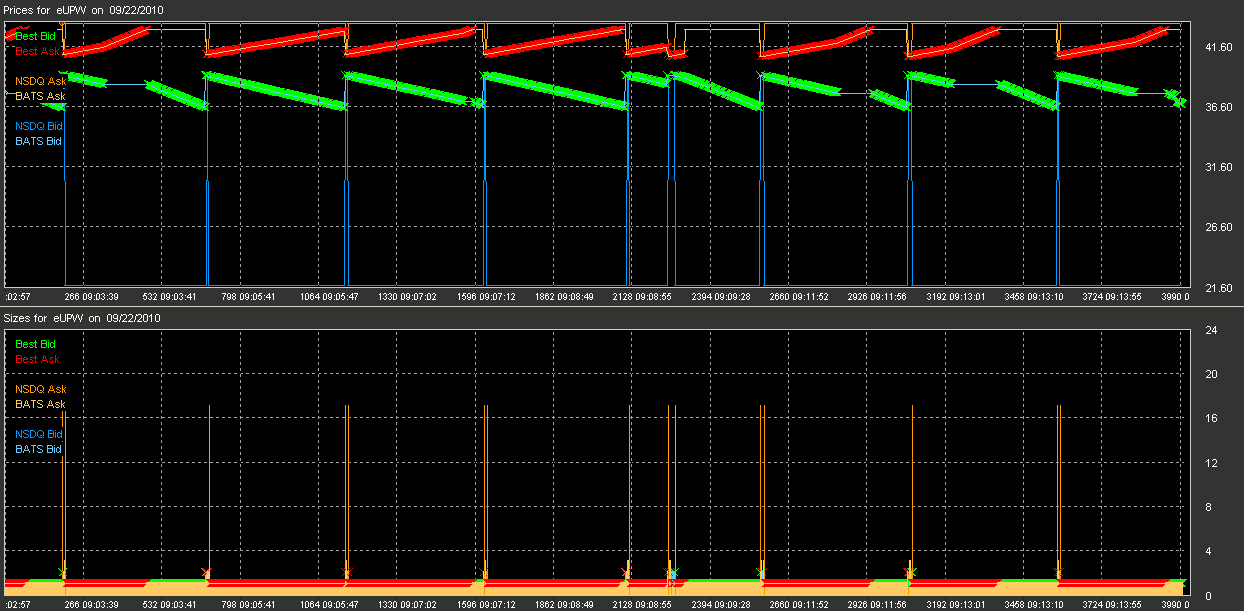
Task: Click the 31.60 price axis label
Action: [1217, 167]
